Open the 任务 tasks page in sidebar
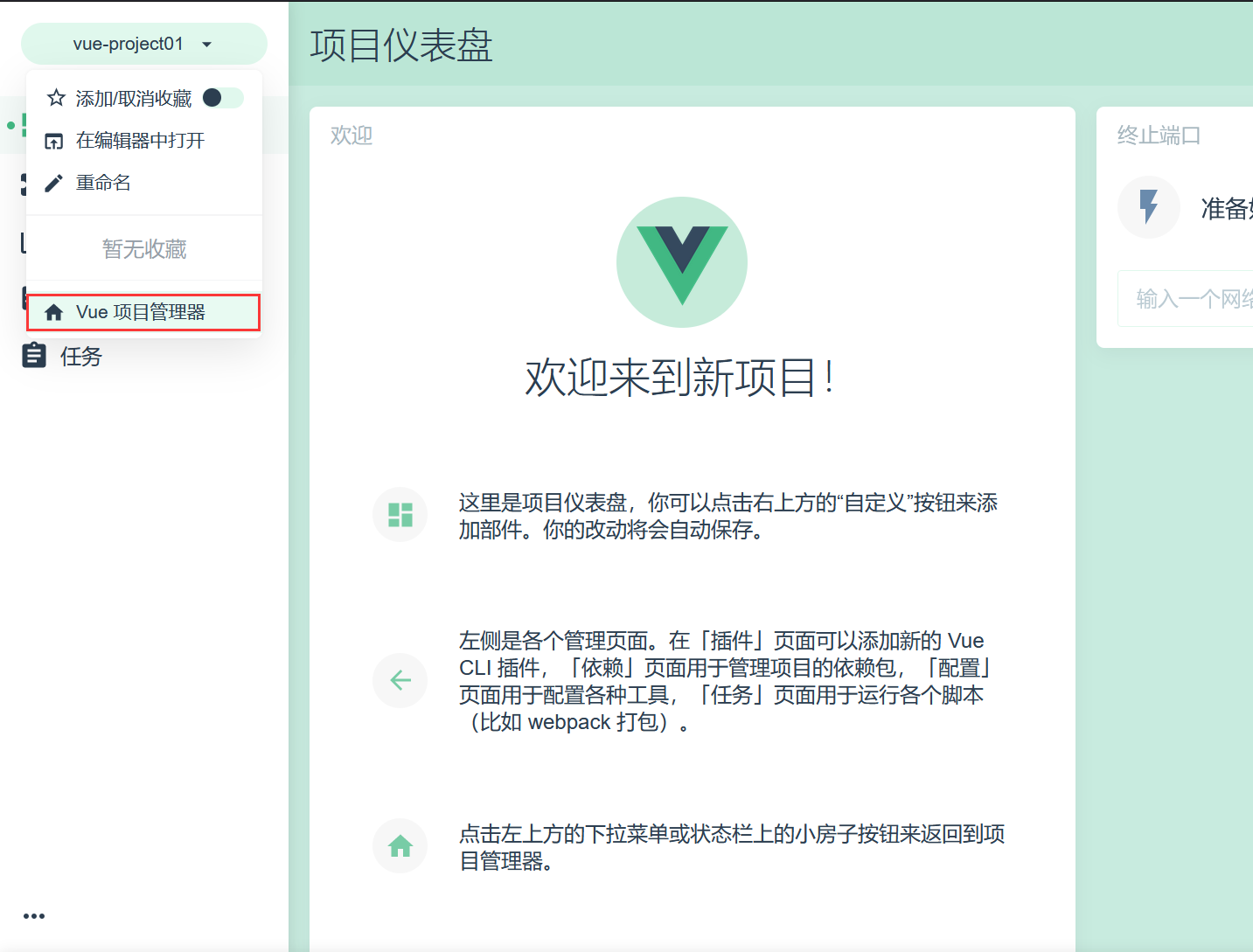This screenshot has width=1253, height=952. tap(144, 356)
